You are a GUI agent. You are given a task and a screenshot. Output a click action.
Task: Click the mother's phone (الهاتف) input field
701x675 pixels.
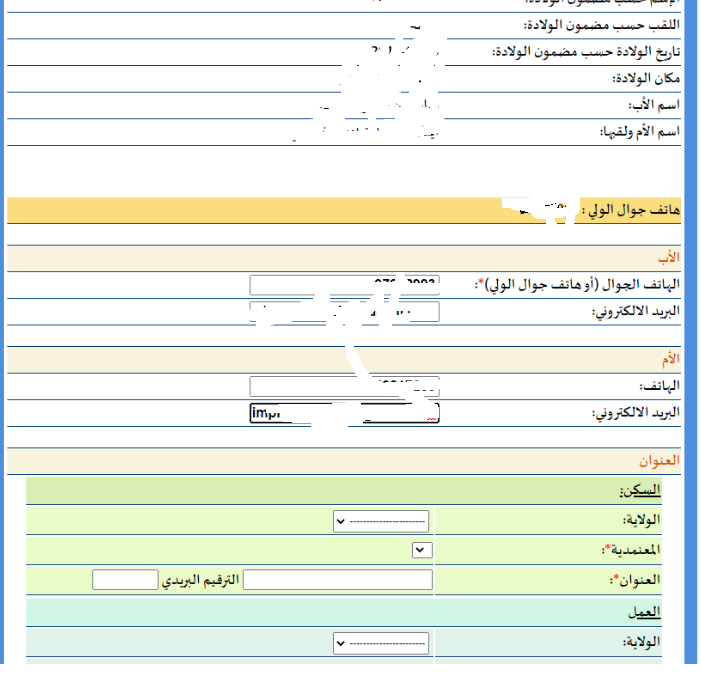pyautogui.click(x=346, y=388)
